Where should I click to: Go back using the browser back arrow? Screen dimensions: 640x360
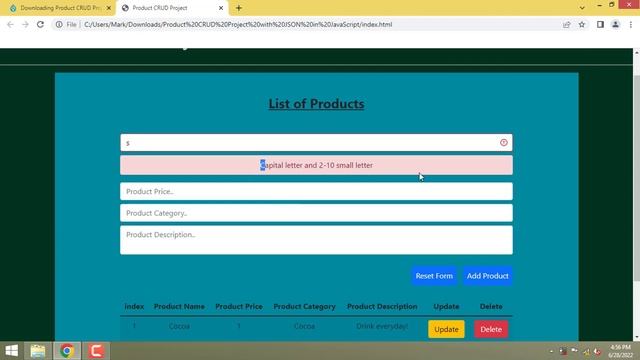(x=10, y=24)
